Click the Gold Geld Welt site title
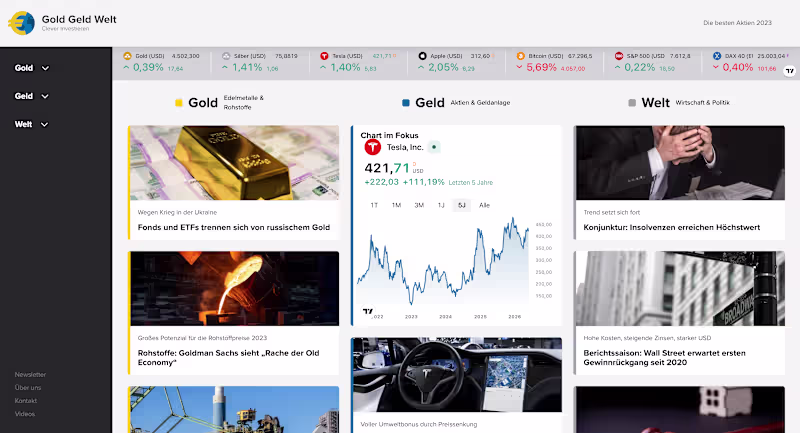 tap(79, 19)
